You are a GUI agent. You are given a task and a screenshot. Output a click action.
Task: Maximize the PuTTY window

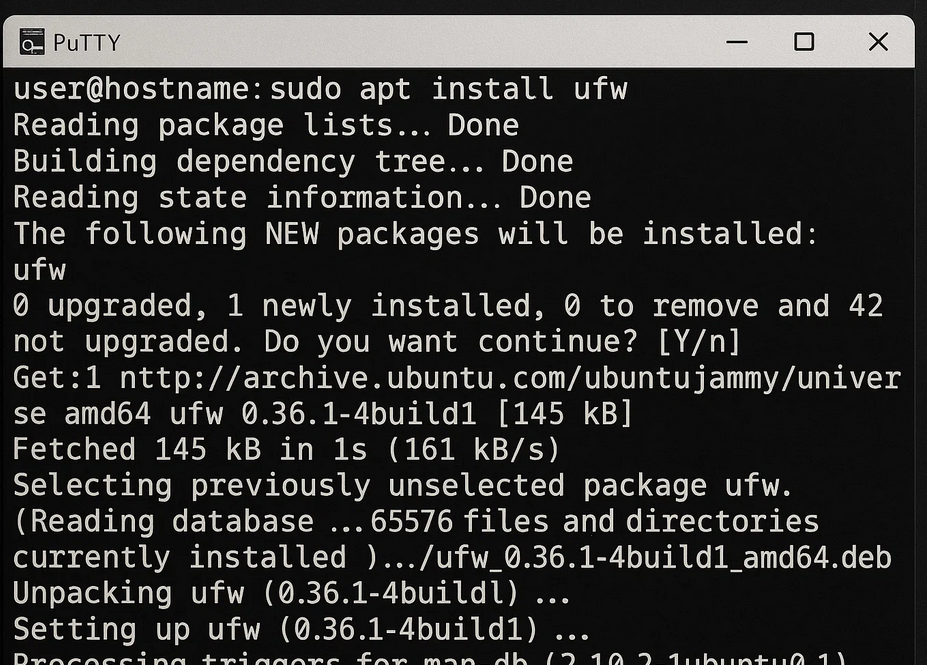click(x=804, y=41)
